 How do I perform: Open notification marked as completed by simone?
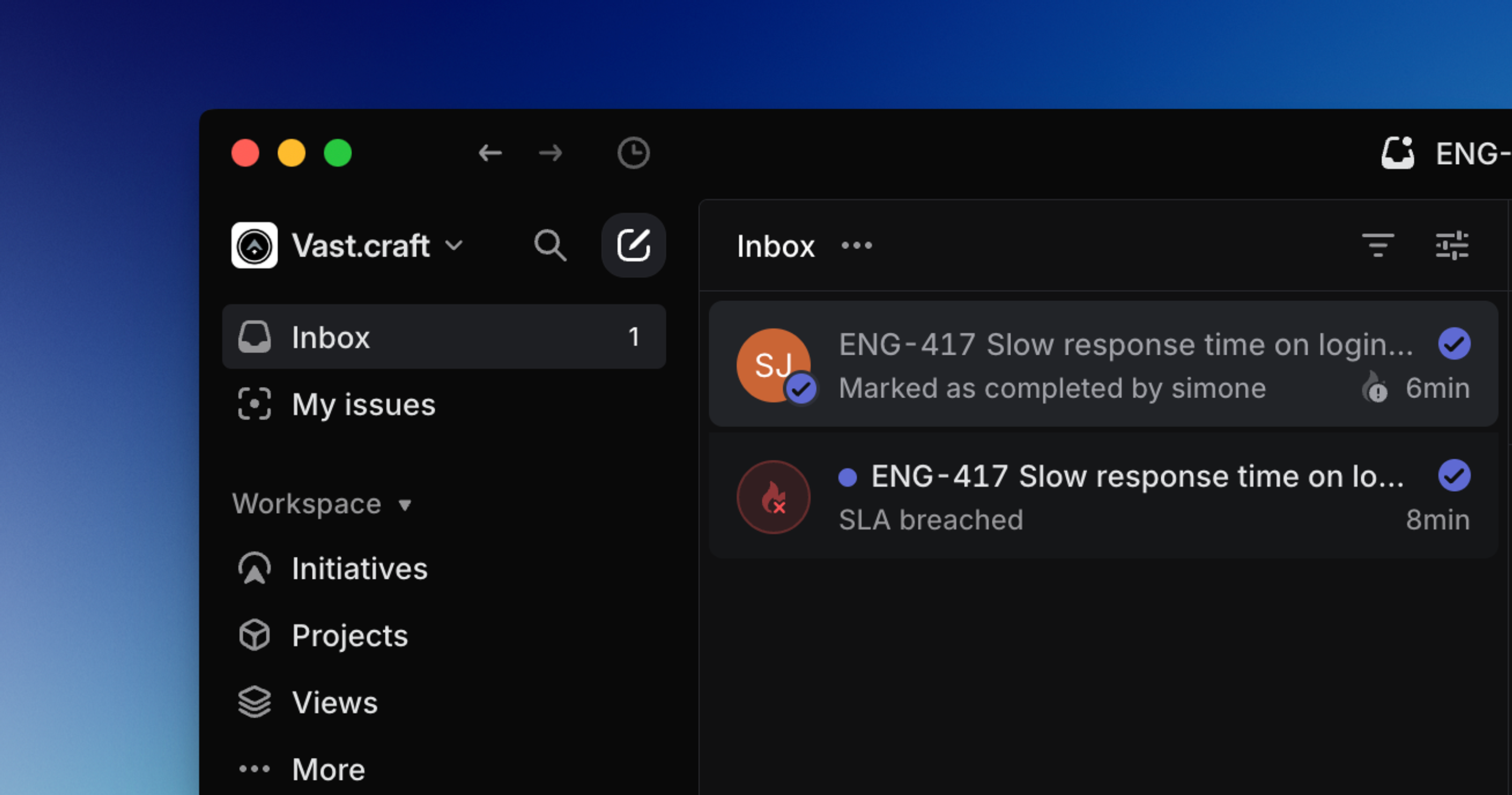tap(1104, 364)
